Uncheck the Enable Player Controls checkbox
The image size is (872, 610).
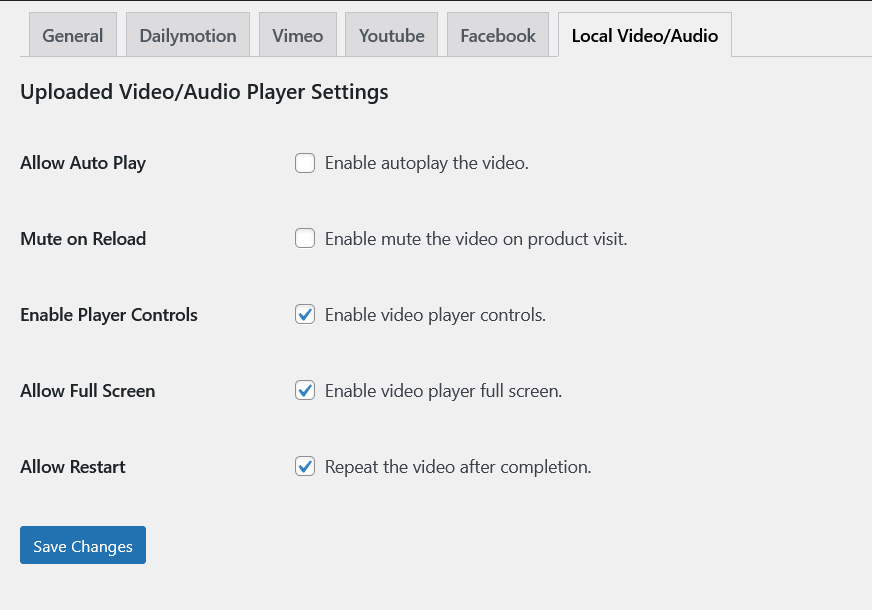(x=305, y=315)
